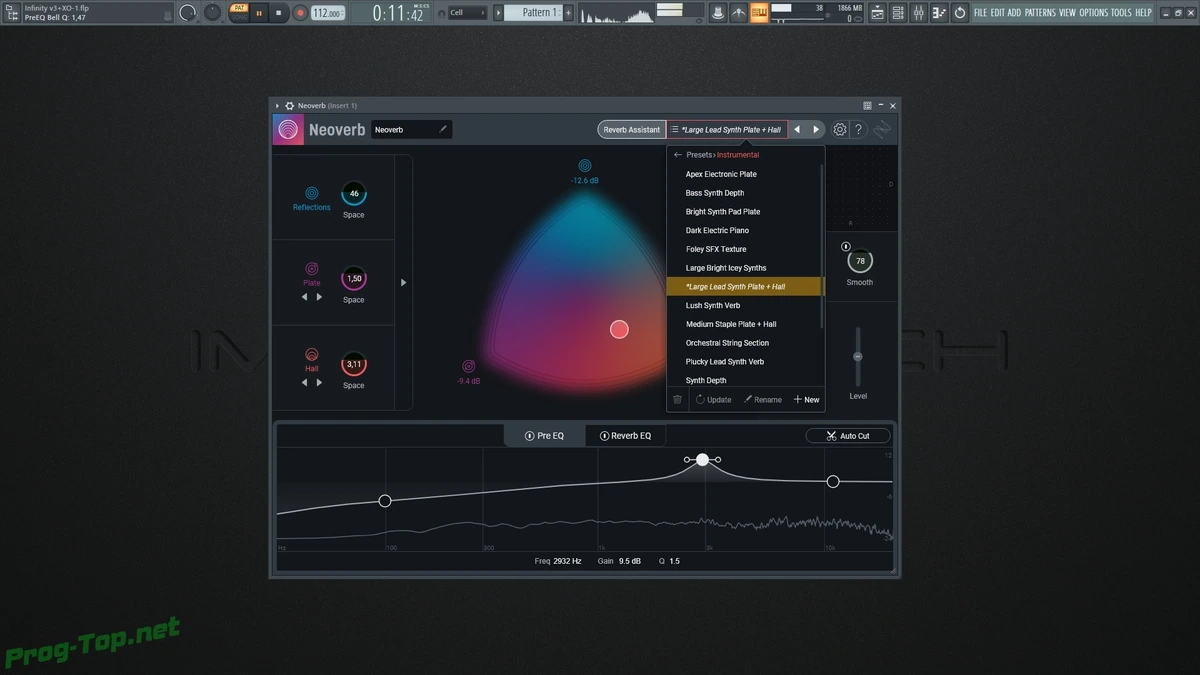Click the metronome waveform icon
1200x675 pixels.
[x=739, y=13]
